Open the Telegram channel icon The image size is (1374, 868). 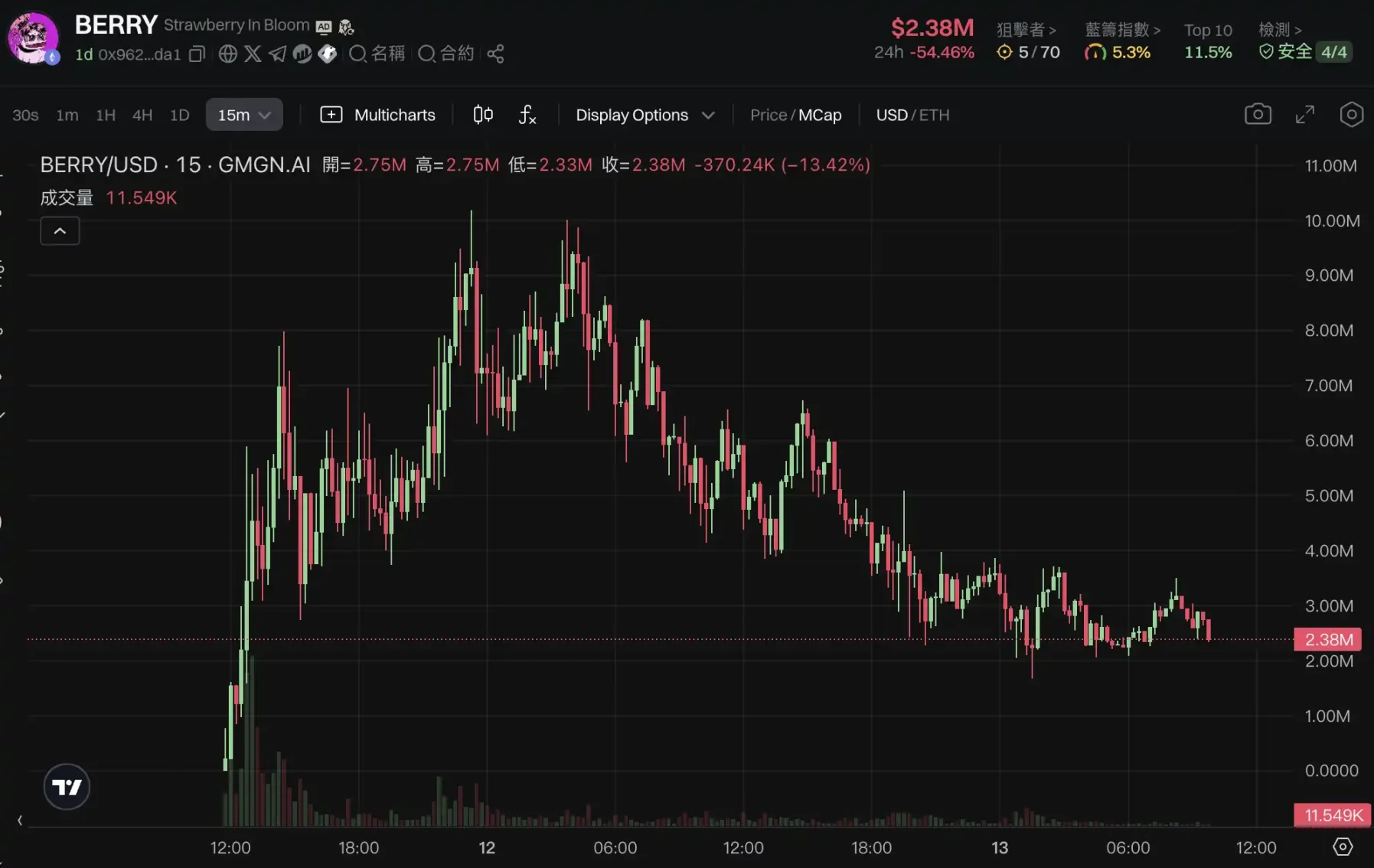[x=277, y=54]
